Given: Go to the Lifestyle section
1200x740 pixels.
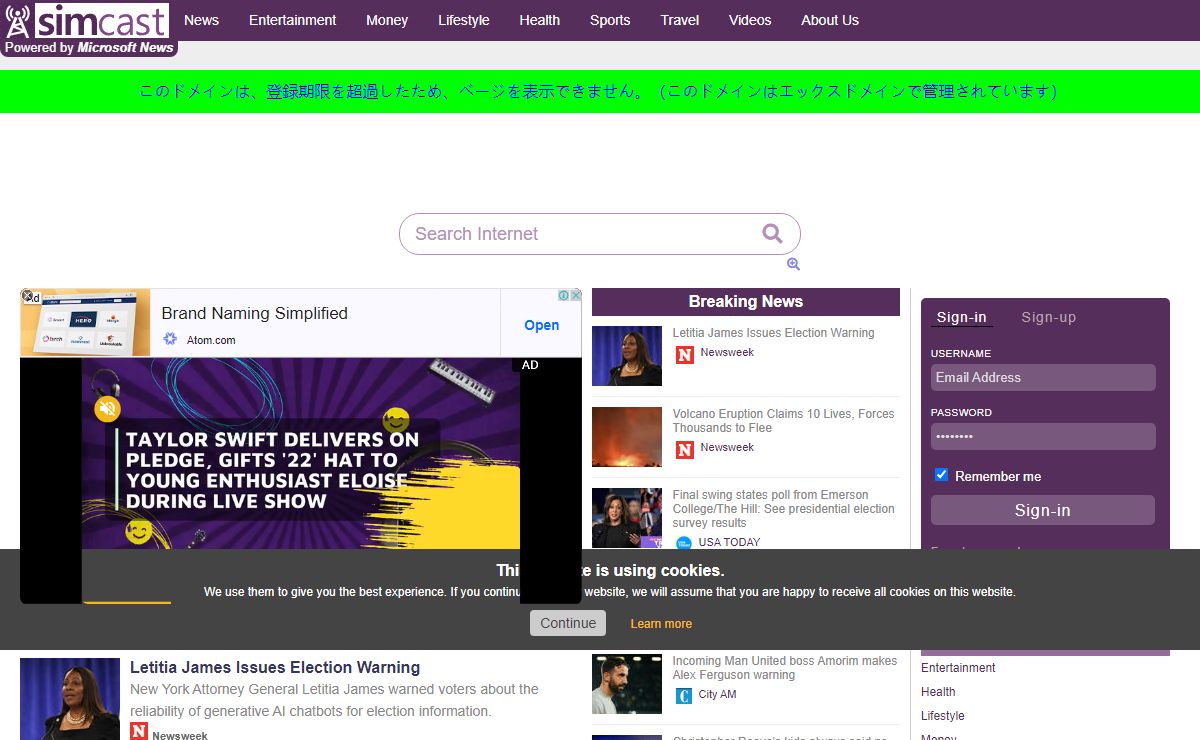Looking at the screenshot, I should pos(464,20).
